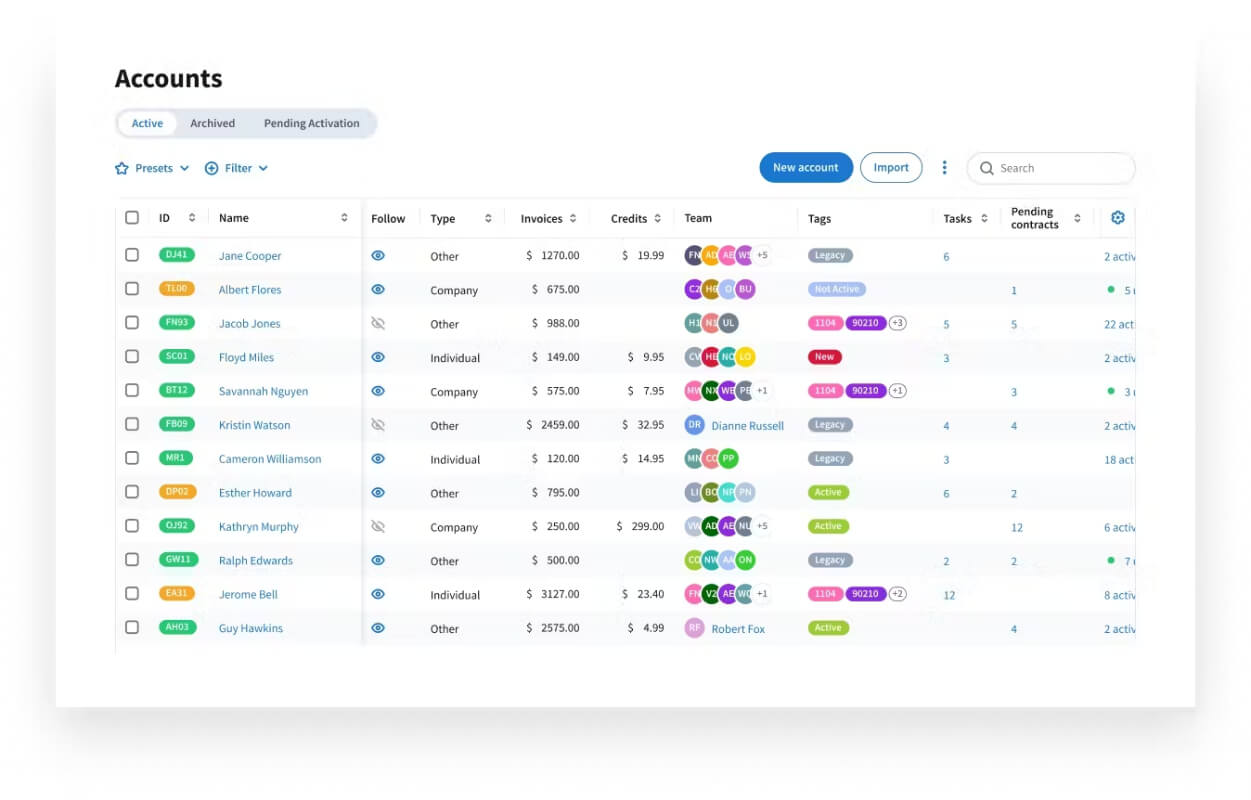Click the New account button

[x=806, y=168]
